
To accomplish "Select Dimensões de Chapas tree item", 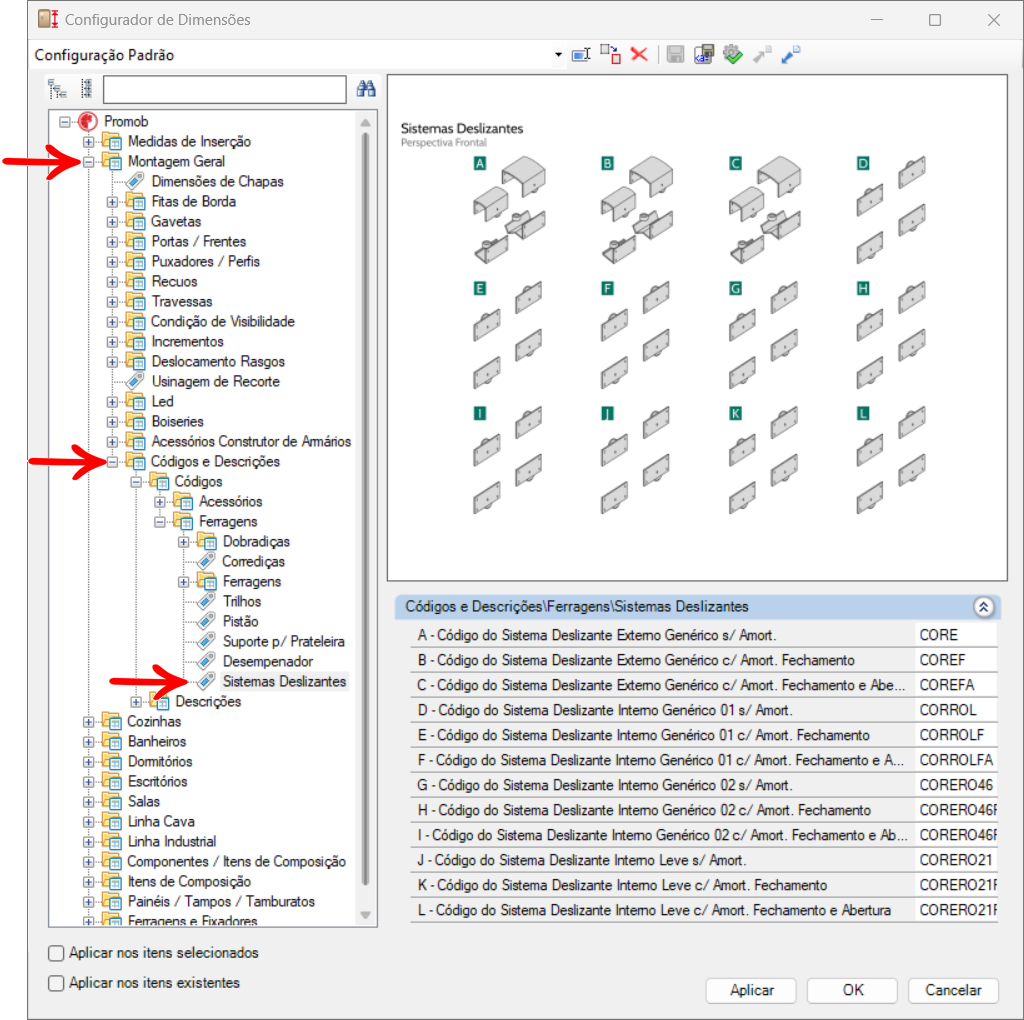I will pos(217,181).
